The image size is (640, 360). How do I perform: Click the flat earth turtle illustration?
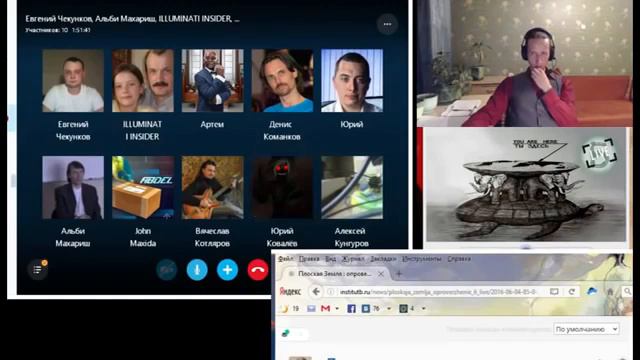526,184
